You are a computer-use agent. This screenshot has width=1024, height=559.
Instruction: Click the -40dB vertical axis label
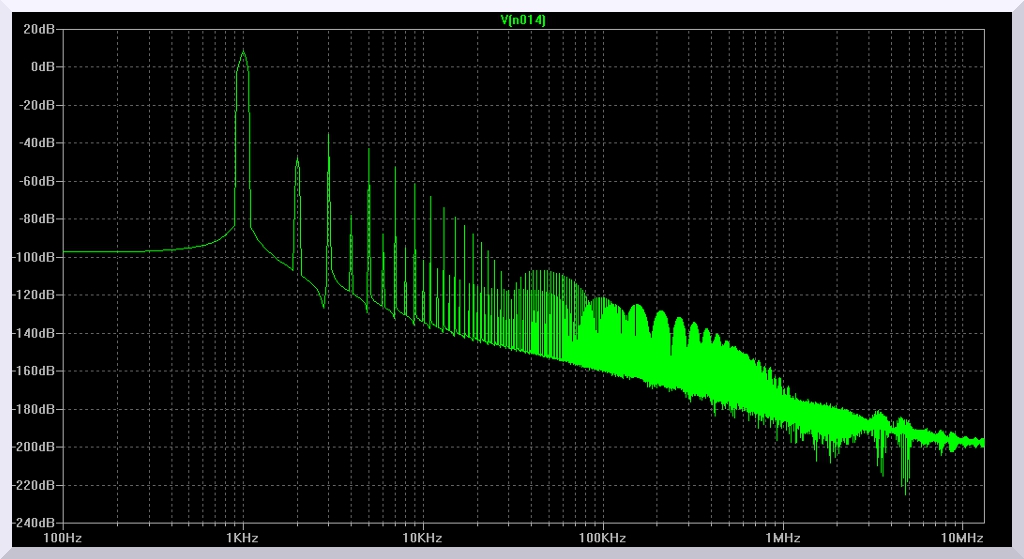click(40, 143)
